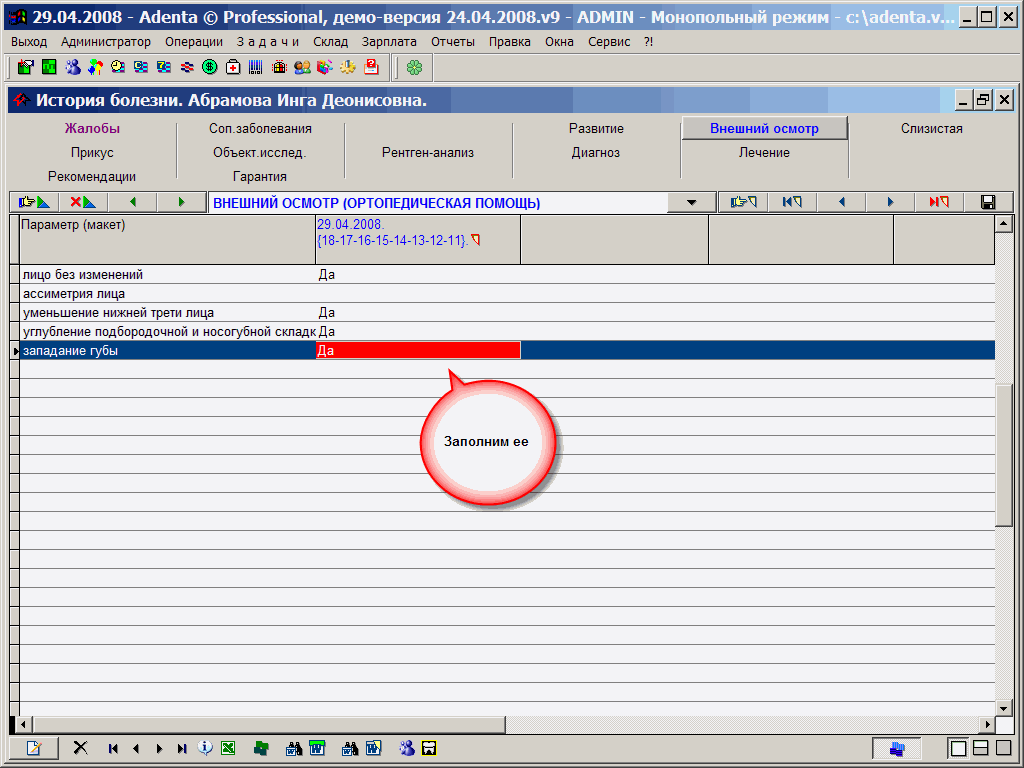Screen dimensions: 1024x768
Task: Switch to the Диагноз section
Action: (596, 153)
